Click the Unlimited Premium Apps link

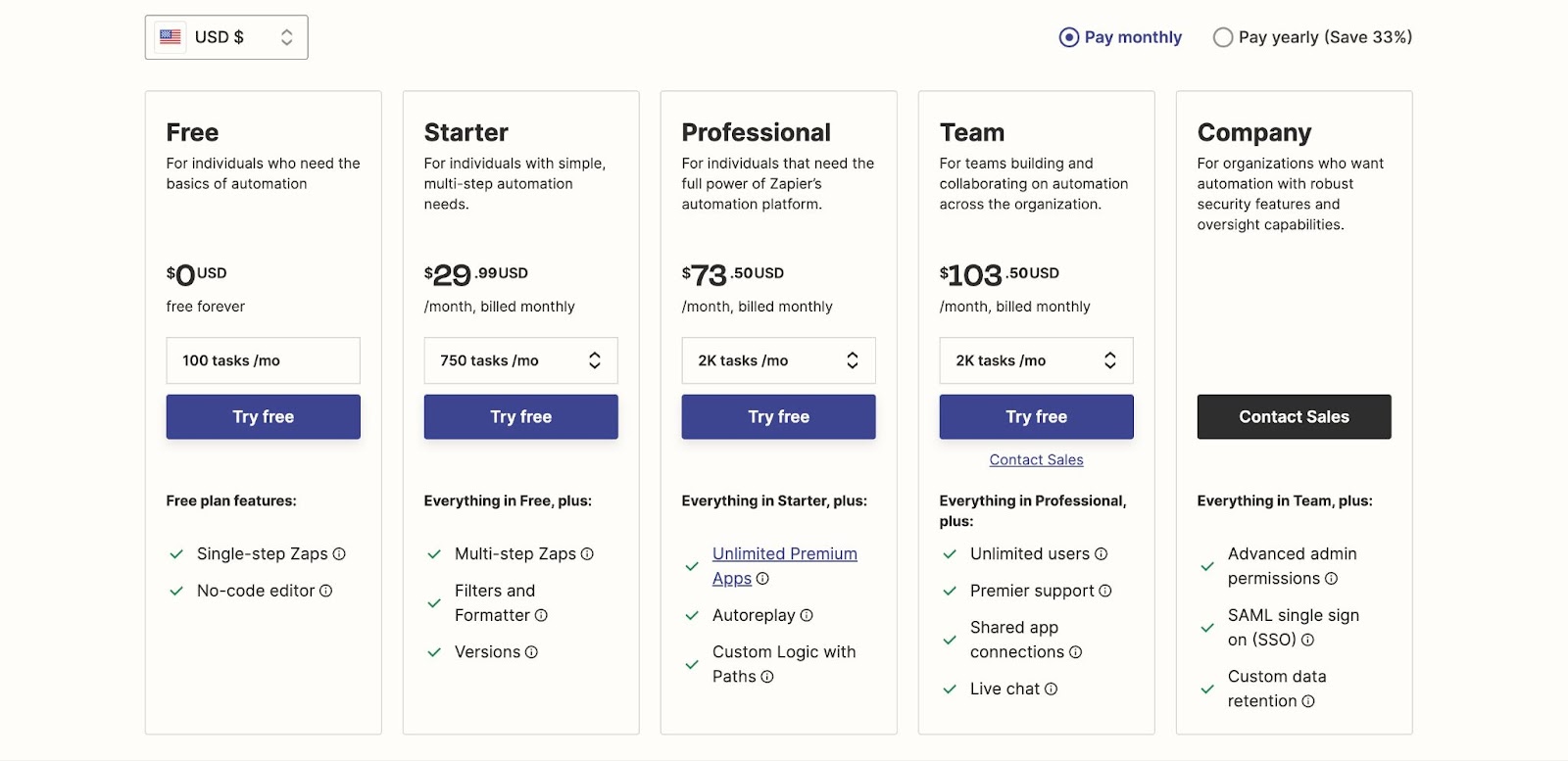point(783,553)
